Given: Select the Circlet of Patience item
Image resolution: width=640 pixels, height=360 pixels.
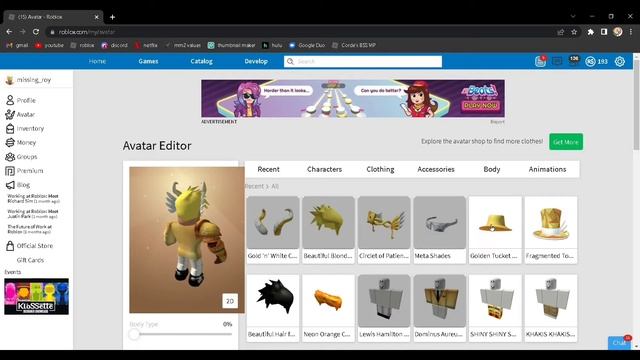Looking at the screenshot, I should click(384, 230).
